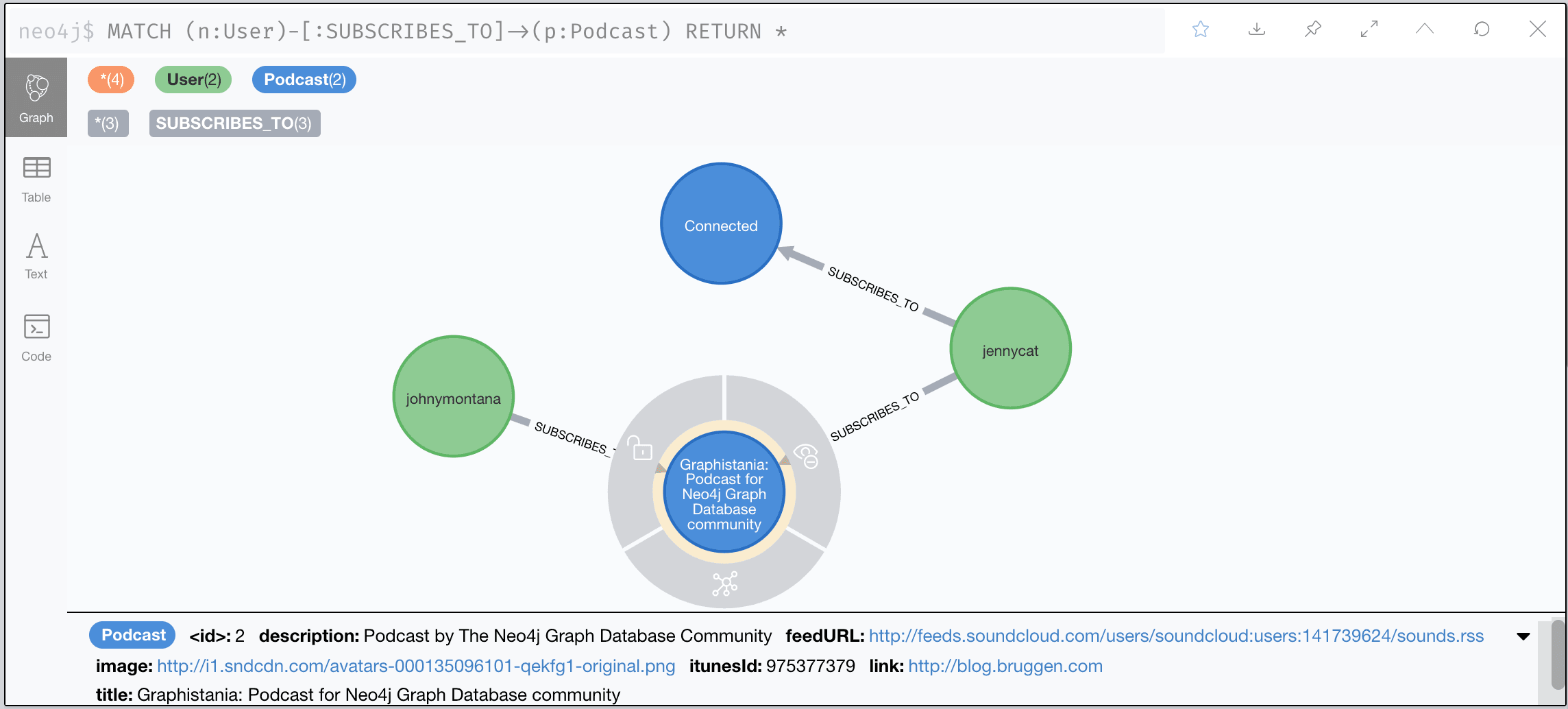Select the jennycat user node

pyautogui.click(x=1010, y=348)
